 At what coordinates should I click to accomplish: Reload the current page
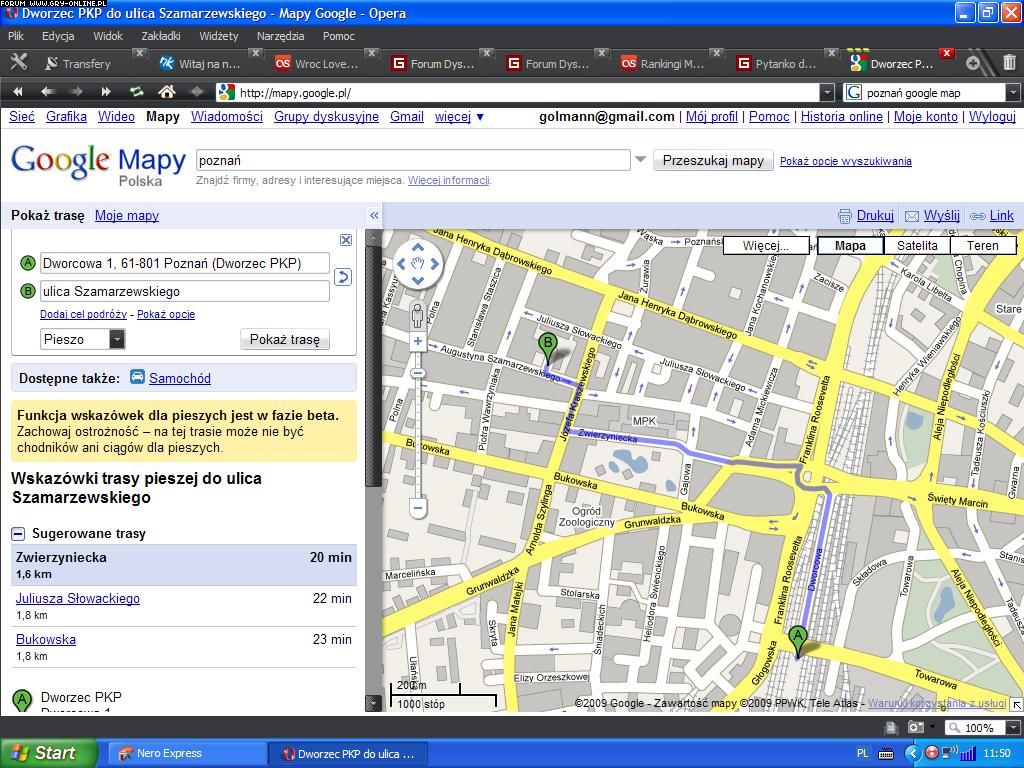coord(136,92)
